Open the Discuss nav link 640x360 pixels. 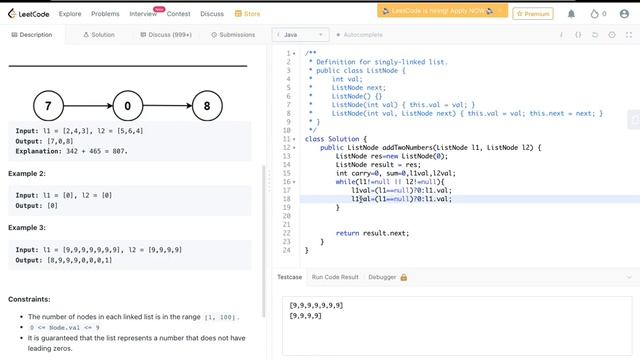(212, 14)
